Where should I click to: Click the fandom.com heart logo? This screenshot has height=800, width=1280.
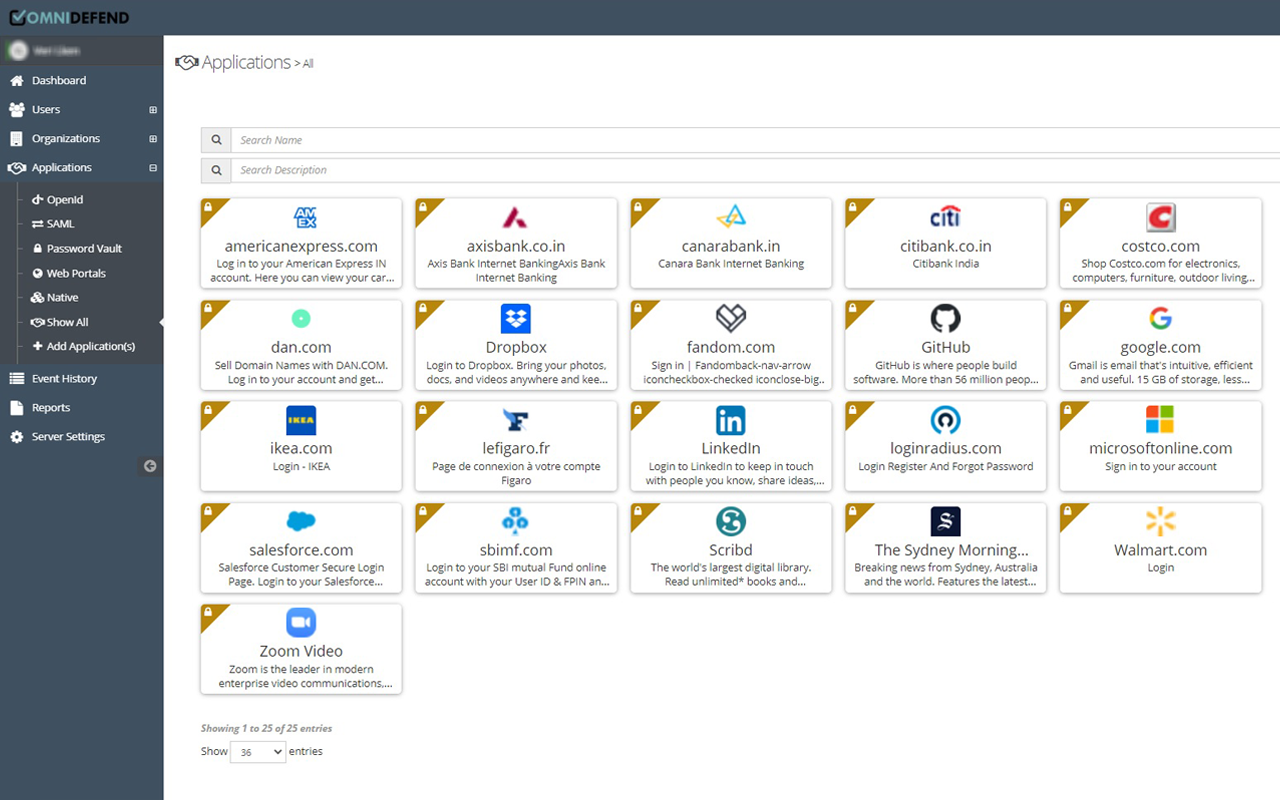731,319
